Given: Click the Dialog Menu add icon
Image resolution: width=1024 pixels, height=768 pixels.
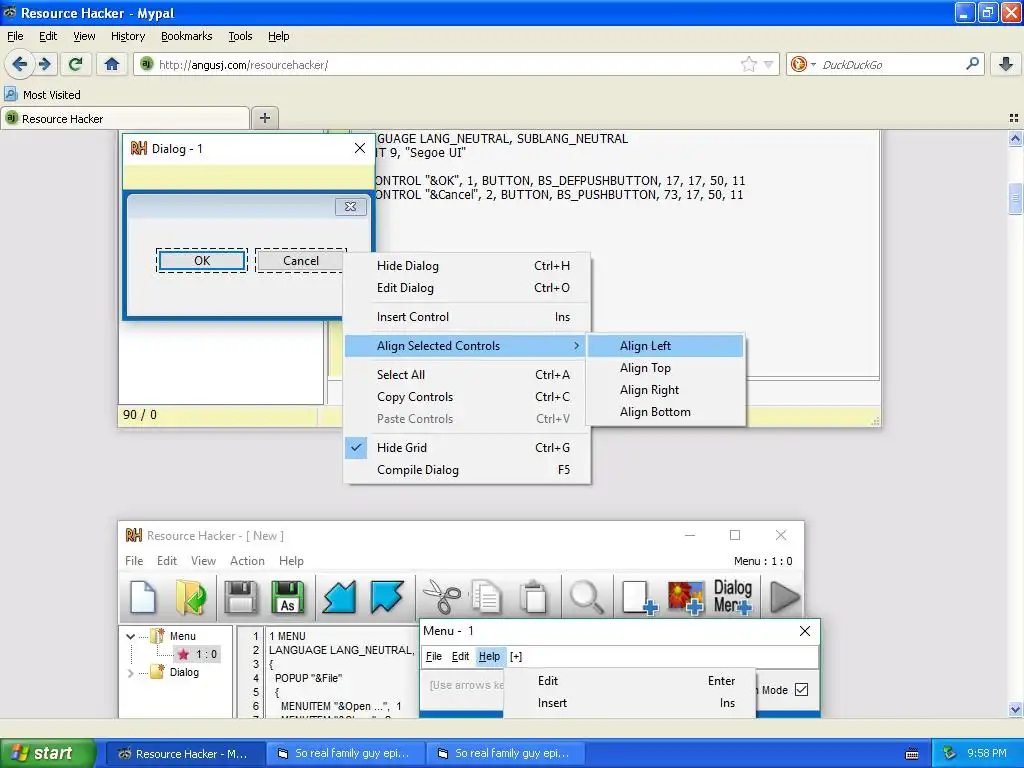Looking at the screenshot, I should [733, 597].
